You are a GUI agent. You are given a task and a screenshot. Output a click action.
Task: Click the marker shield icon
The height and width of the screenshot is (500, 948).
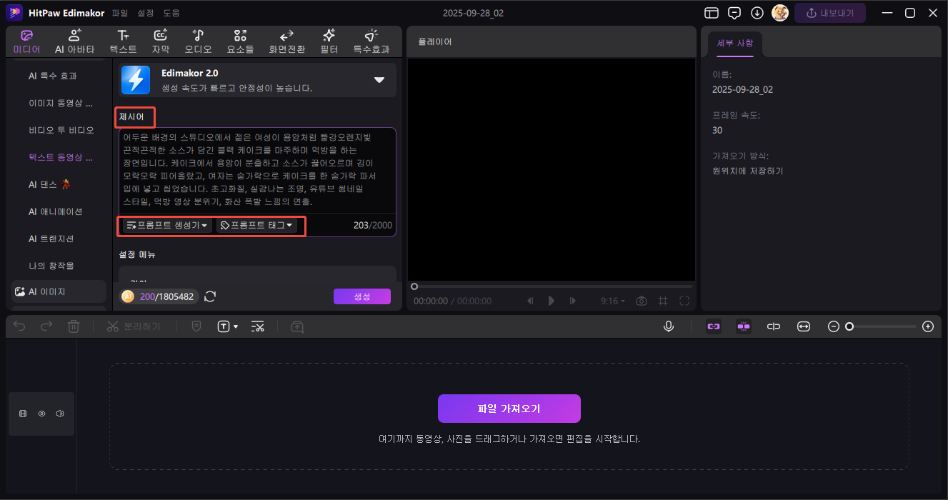pos(196,326)
